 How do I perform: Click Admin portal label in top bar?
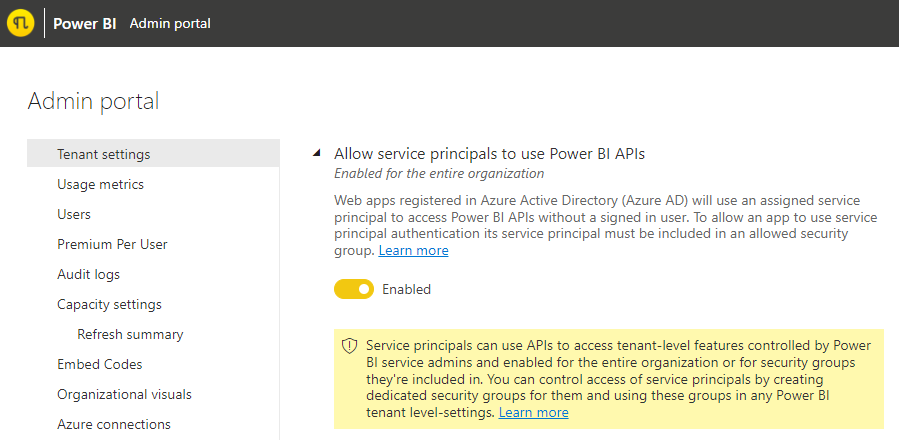pyautogui.click(x=170, y=23)
